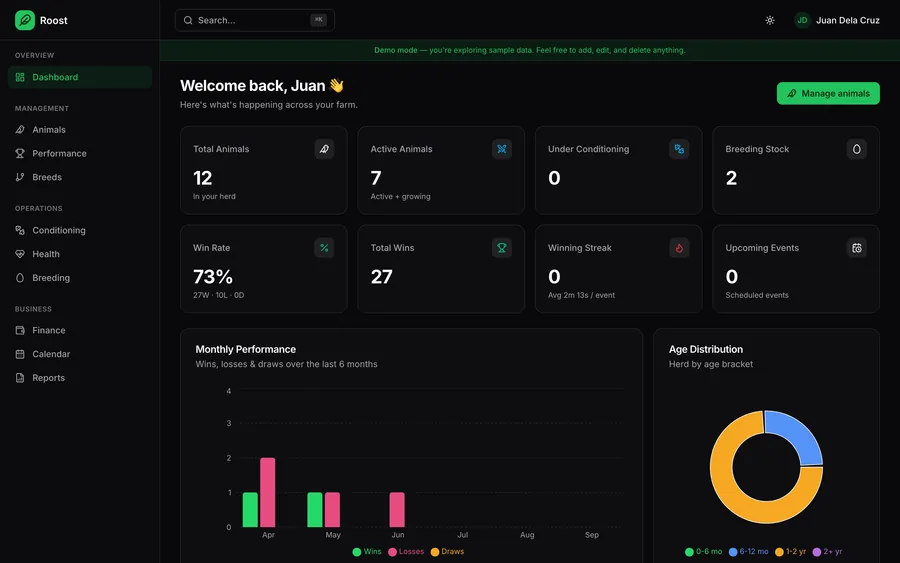
Task: Click the Finance wallet icon
Action: [x=20, y=330]
